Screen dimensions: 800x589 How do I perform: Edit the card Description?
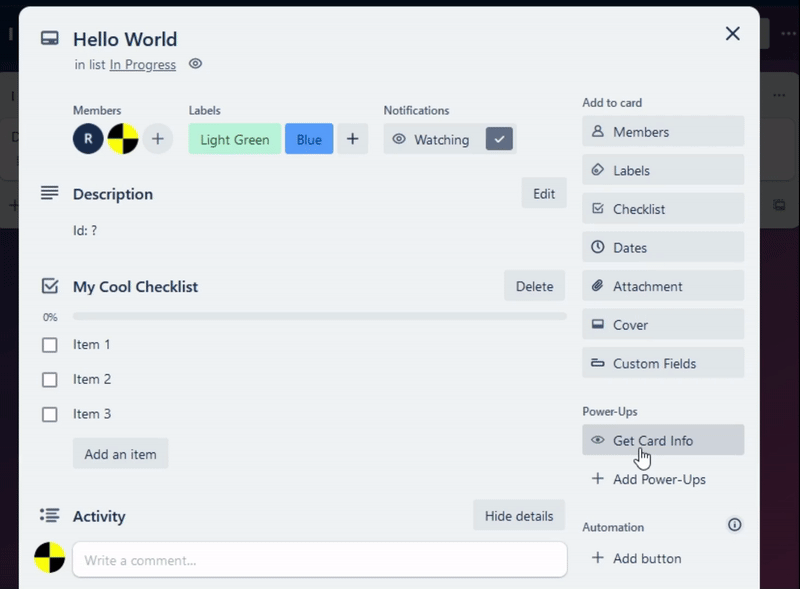[544, 193]
